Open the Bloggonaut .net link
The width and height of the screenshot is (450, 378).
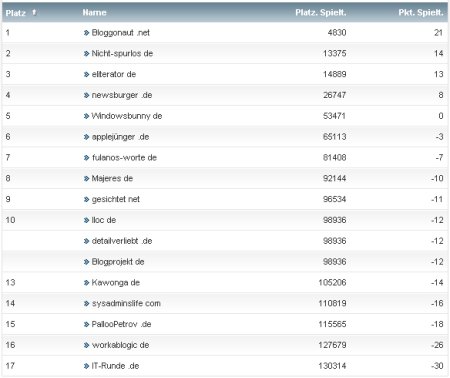pos(121,33)
